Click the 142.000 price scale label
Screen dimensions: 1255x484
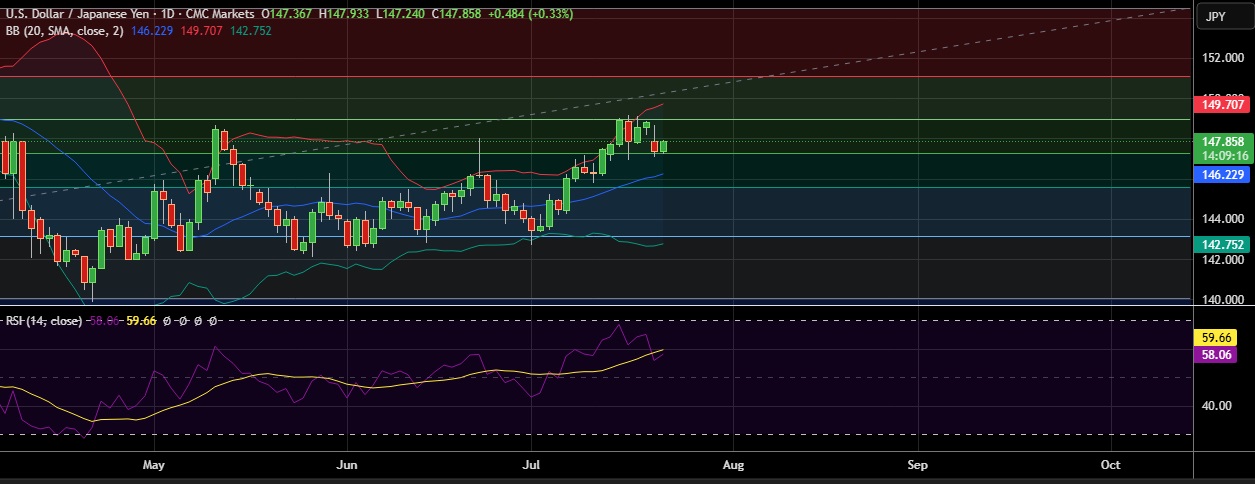pos(1222,260)
